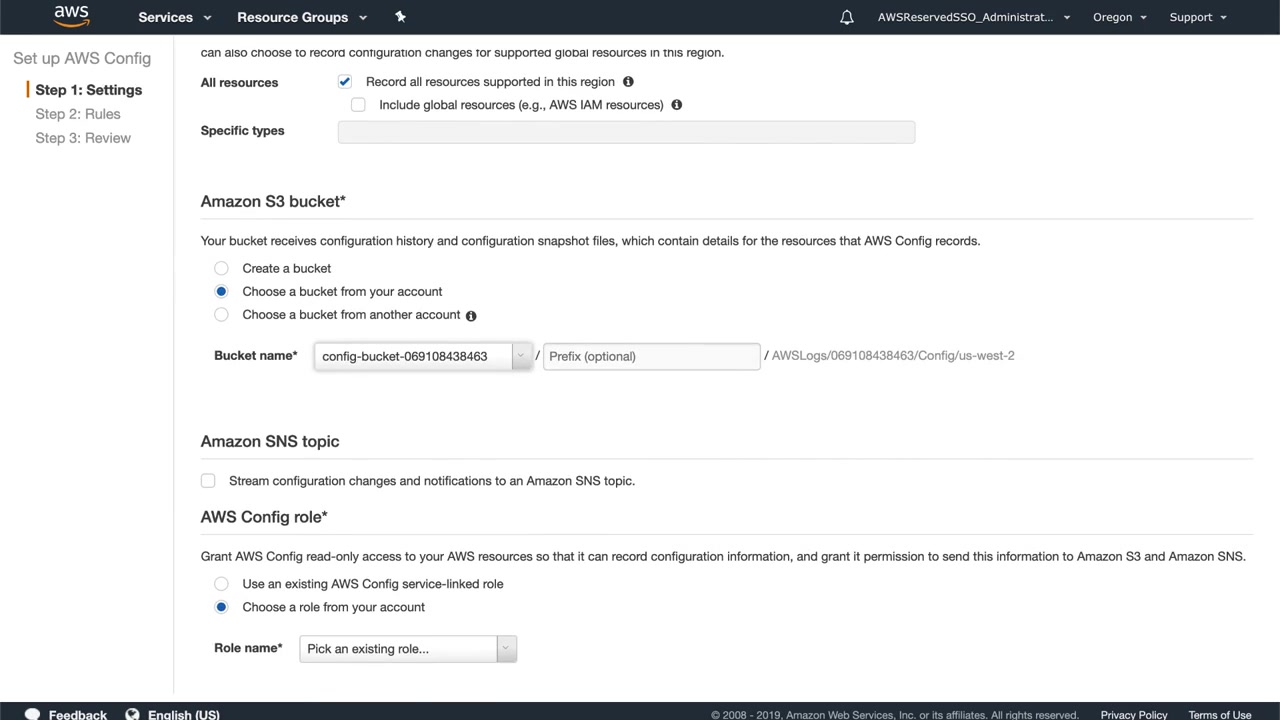Viewport: 1280px width, 720px height.
Task: Click the AWS logo home icon
Action: [72, 16]
